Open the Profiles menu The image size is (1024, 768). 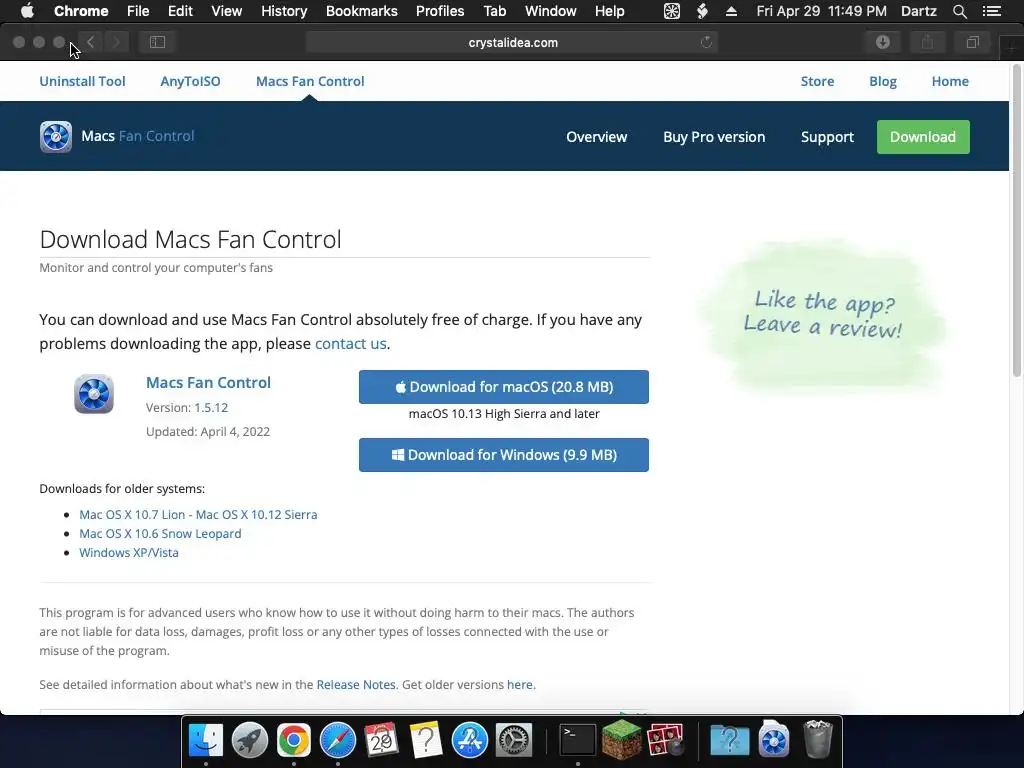click(x=440, y=11)
